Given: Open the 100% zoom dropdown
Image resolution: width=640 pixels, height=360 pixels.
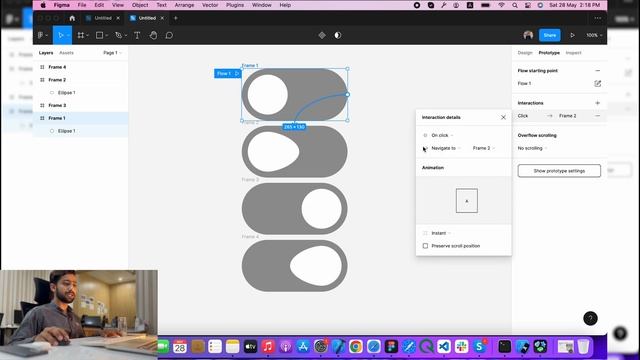Looking at the screenshot, I should [x=594, y=36].
